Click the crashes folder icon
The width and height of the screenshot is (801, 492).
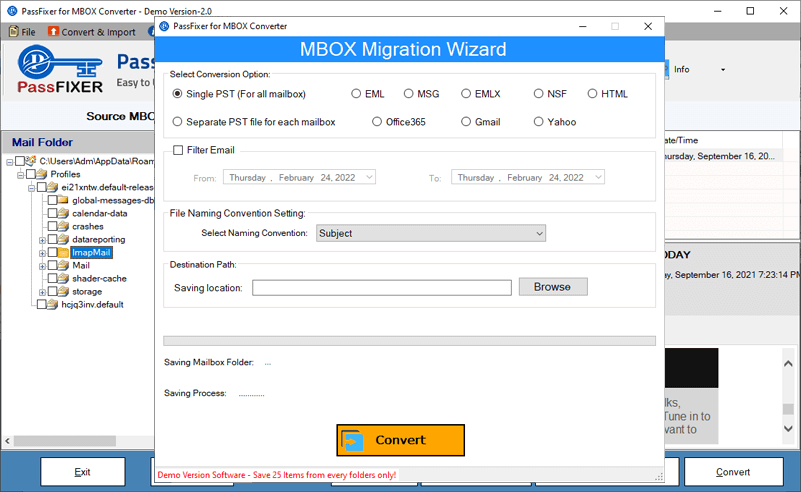pos(63,226)
